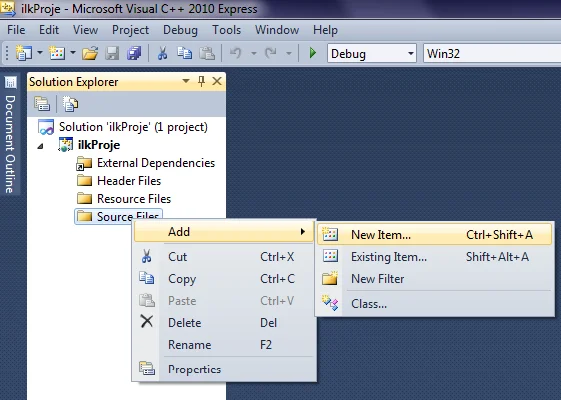This screenshot has height=400, width=561.
Task: Click the New Project toolbar icon
Action: 24,53
